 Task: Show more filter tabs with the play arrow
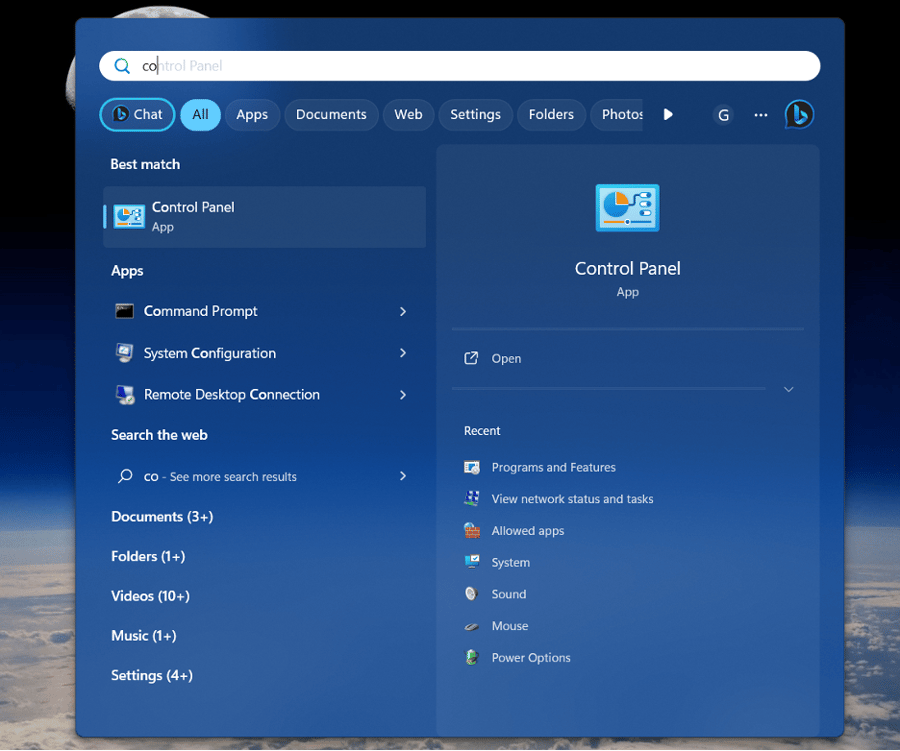click(x=668, y=114)
